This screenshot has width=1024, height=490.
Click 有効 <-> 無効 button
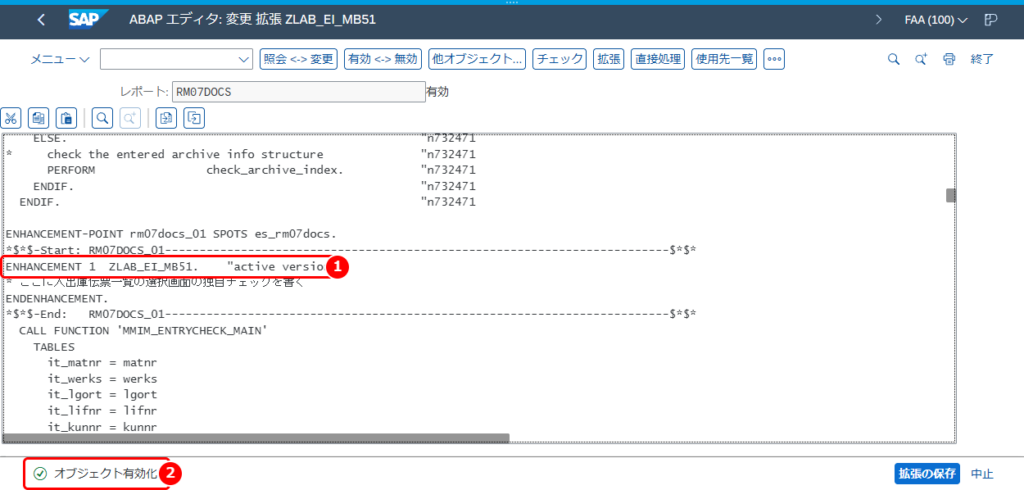pos(383,59)
